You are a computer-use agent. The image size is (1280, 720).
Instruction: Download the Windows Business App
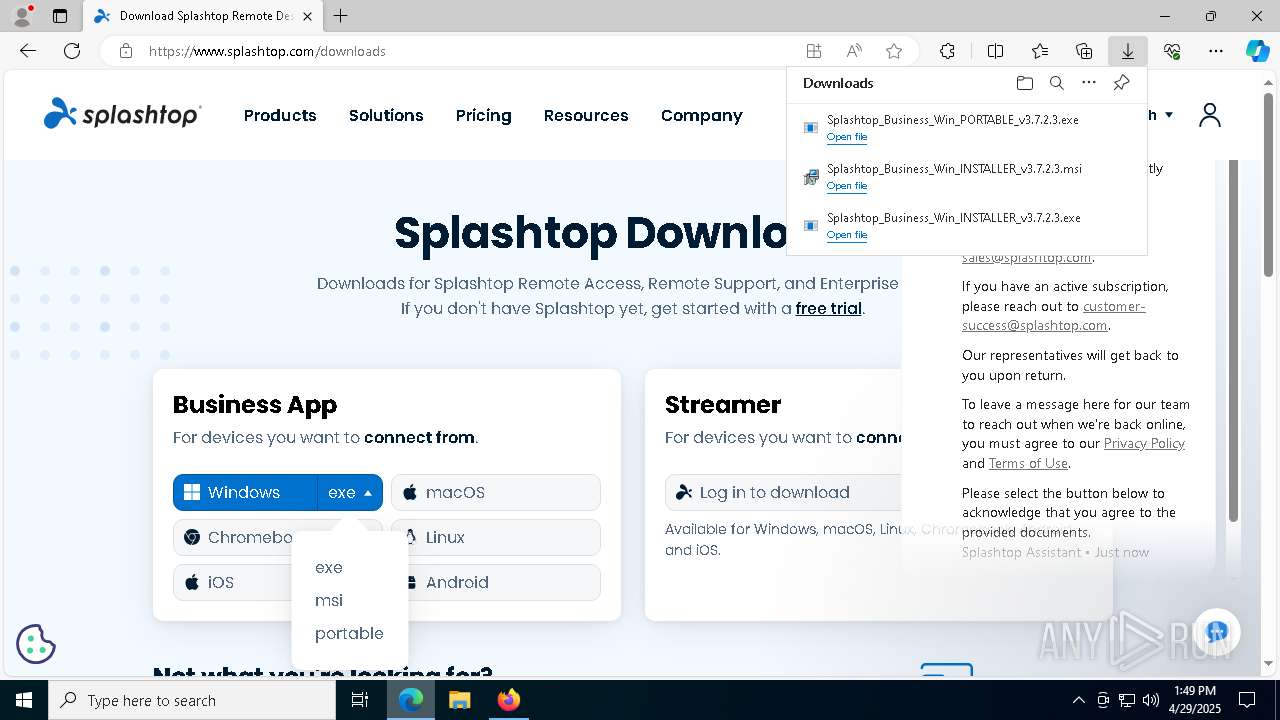[245, 492]
